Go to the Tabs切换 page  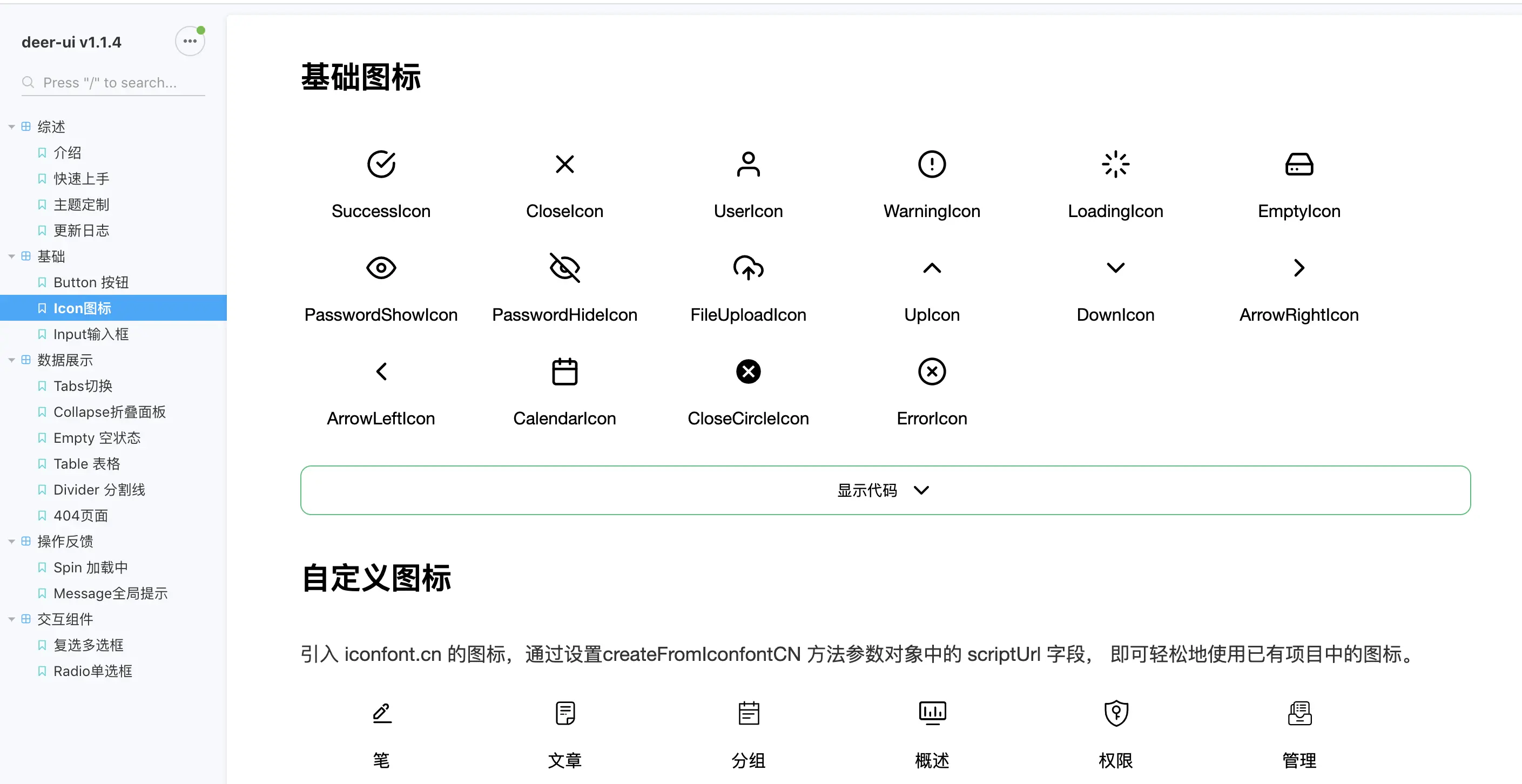coord(83,386)
